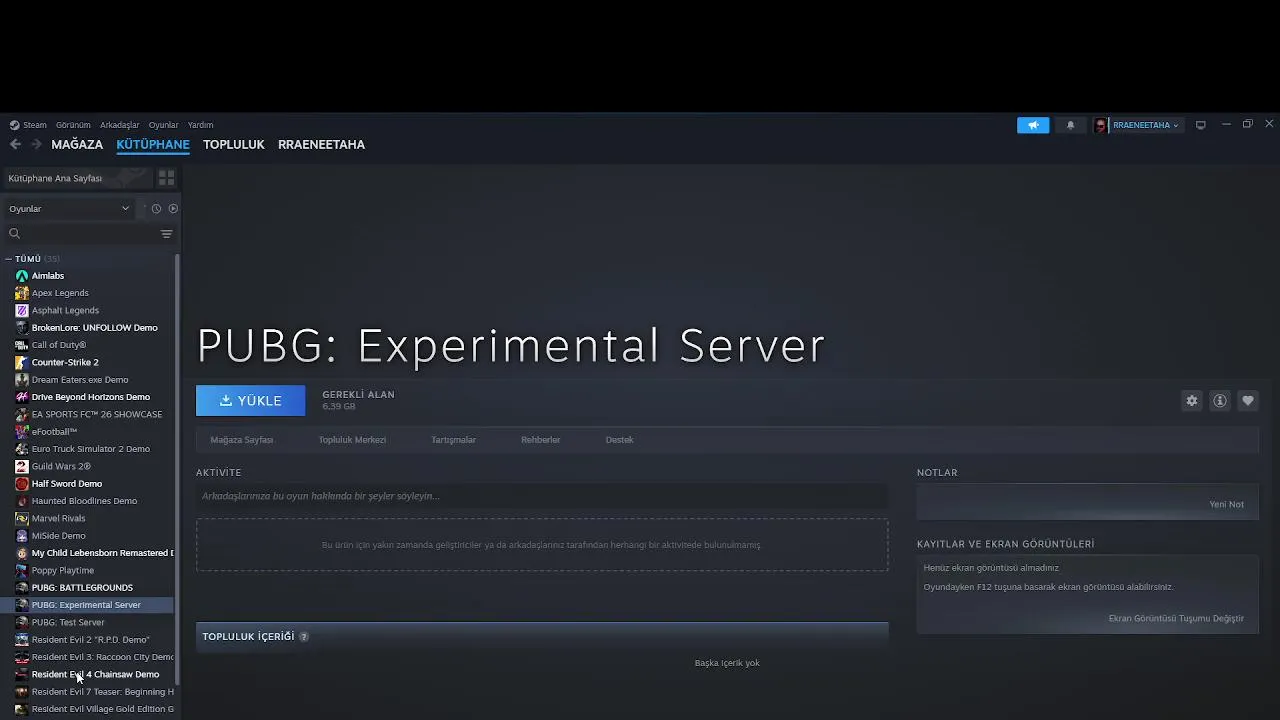Viewport: 1280px width, 720px height.
Task: Open the Topluluk Merkezi link
Action: pyautogui.click(x=352, y=440)
